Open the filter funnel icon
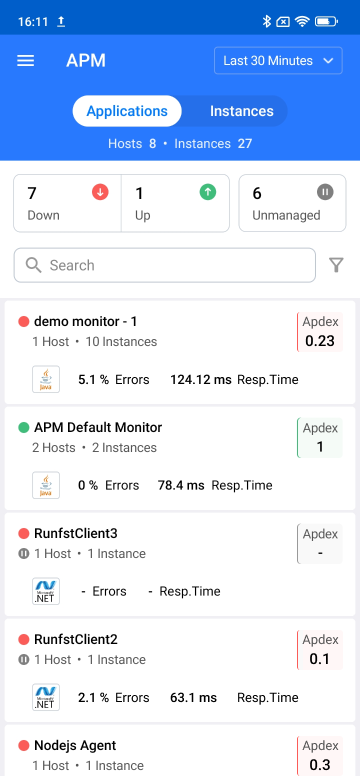The width and height of the screenshot is (360, 776). point(336,266)
